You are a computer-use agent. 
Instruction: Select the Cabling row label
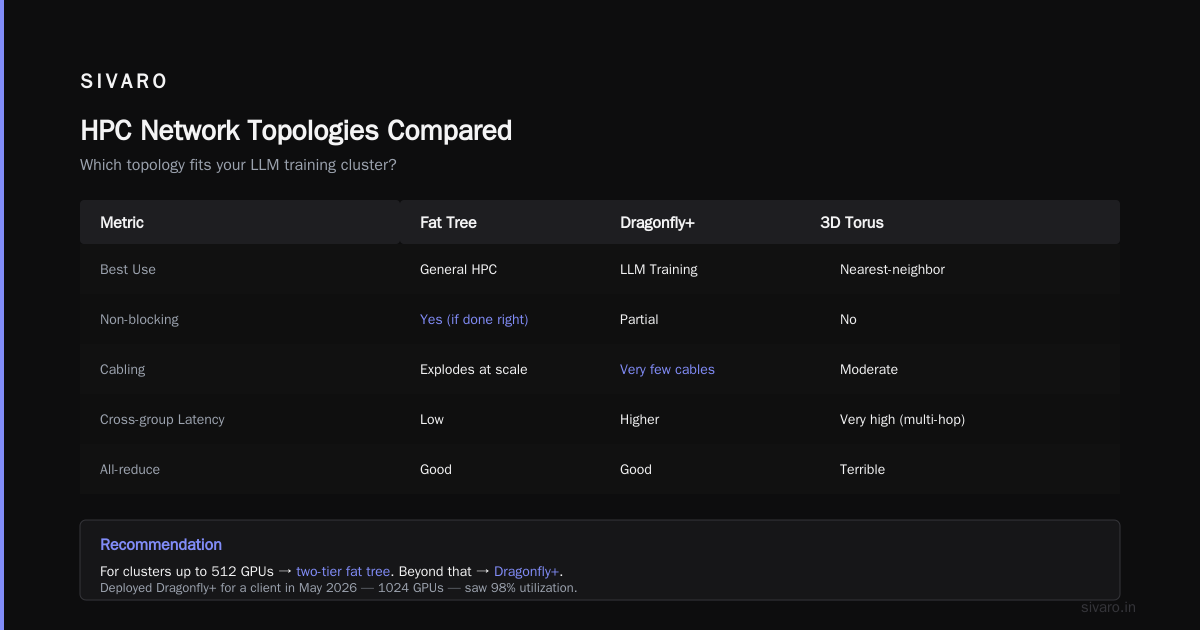point(122,369)
